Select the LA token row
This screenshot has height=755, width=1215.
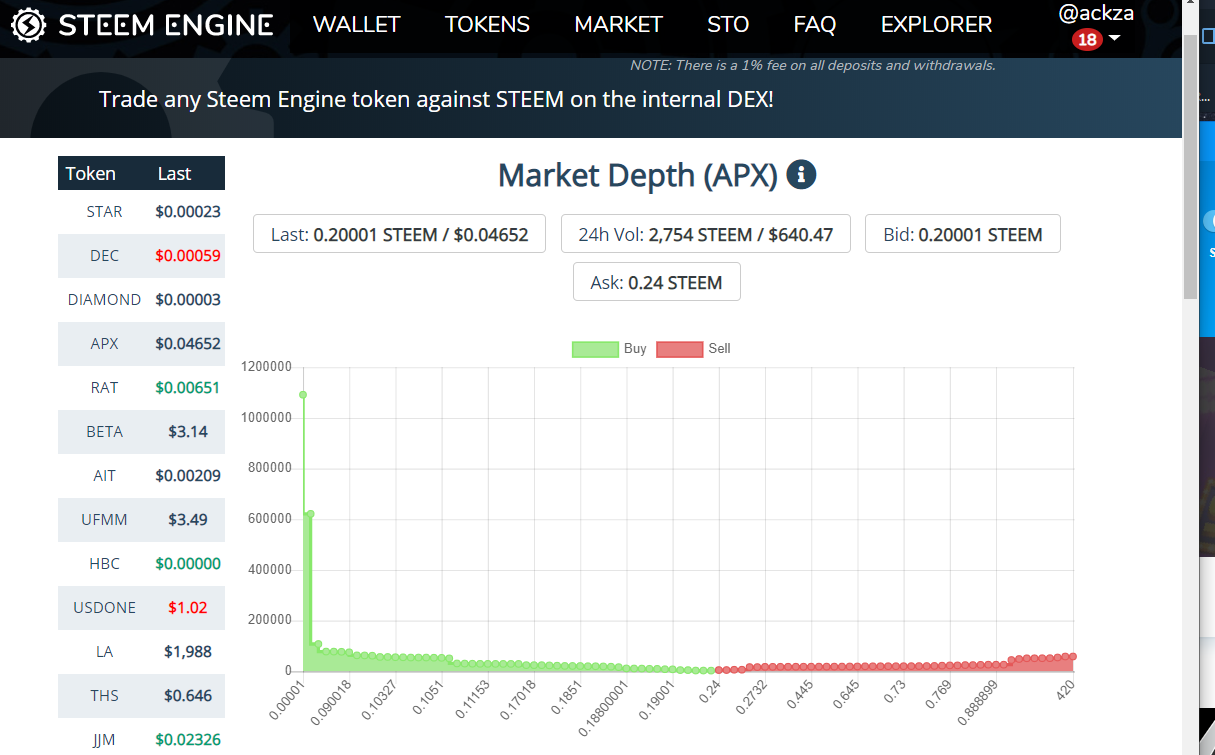(141, 652)
